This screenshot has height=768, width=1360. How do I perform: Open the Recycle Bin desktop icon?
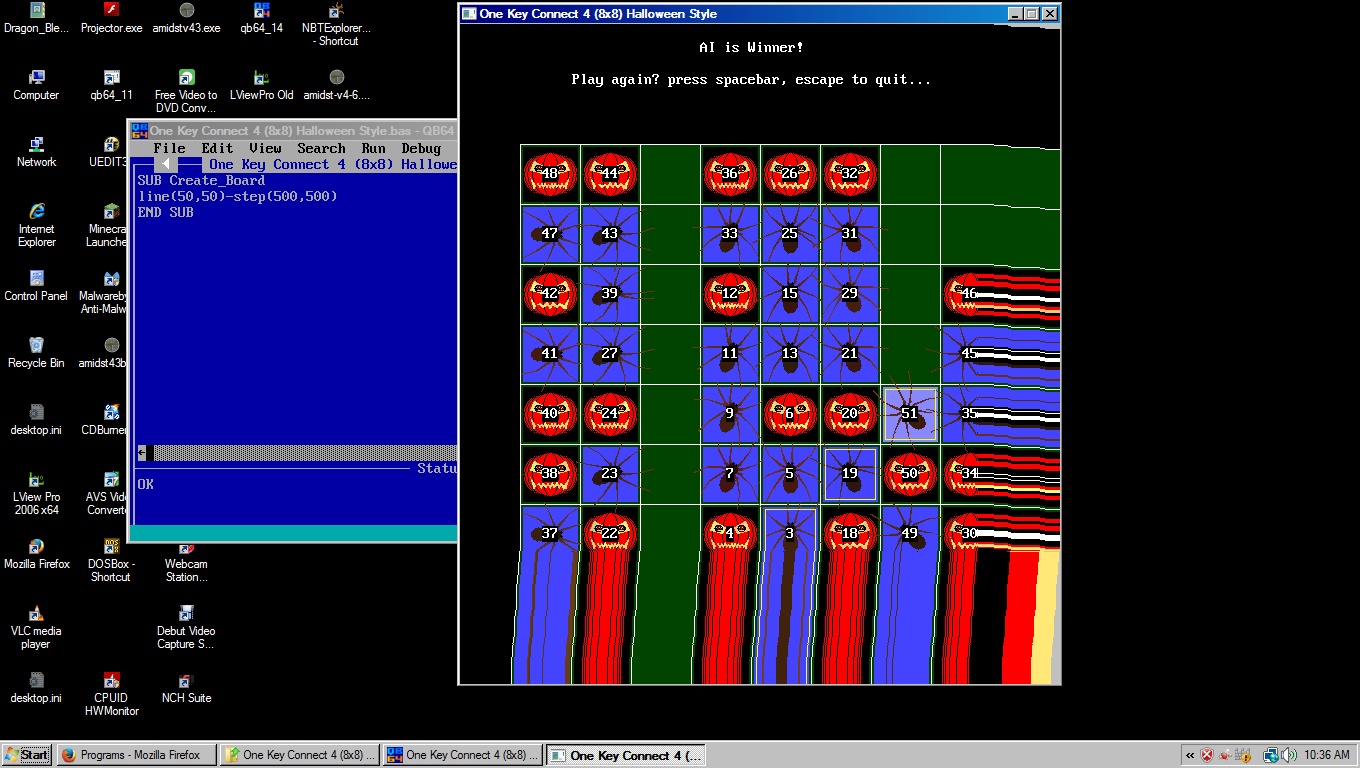[36, 346]
